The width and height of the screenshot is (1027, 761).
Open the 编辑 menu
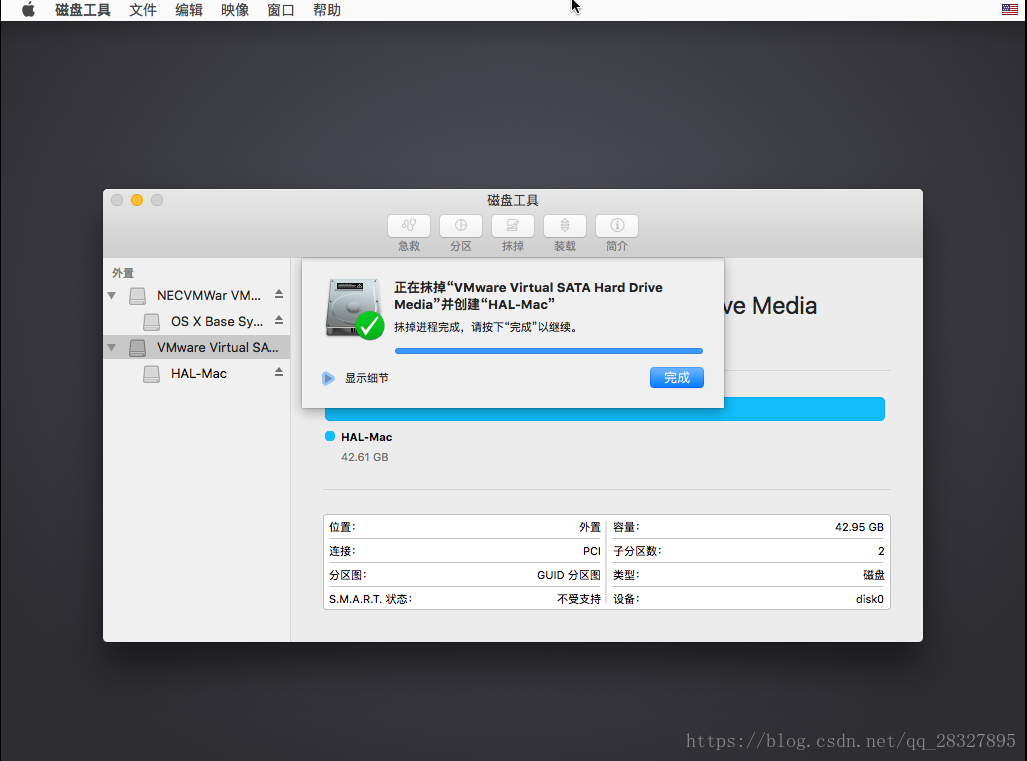tap(189, 10)
